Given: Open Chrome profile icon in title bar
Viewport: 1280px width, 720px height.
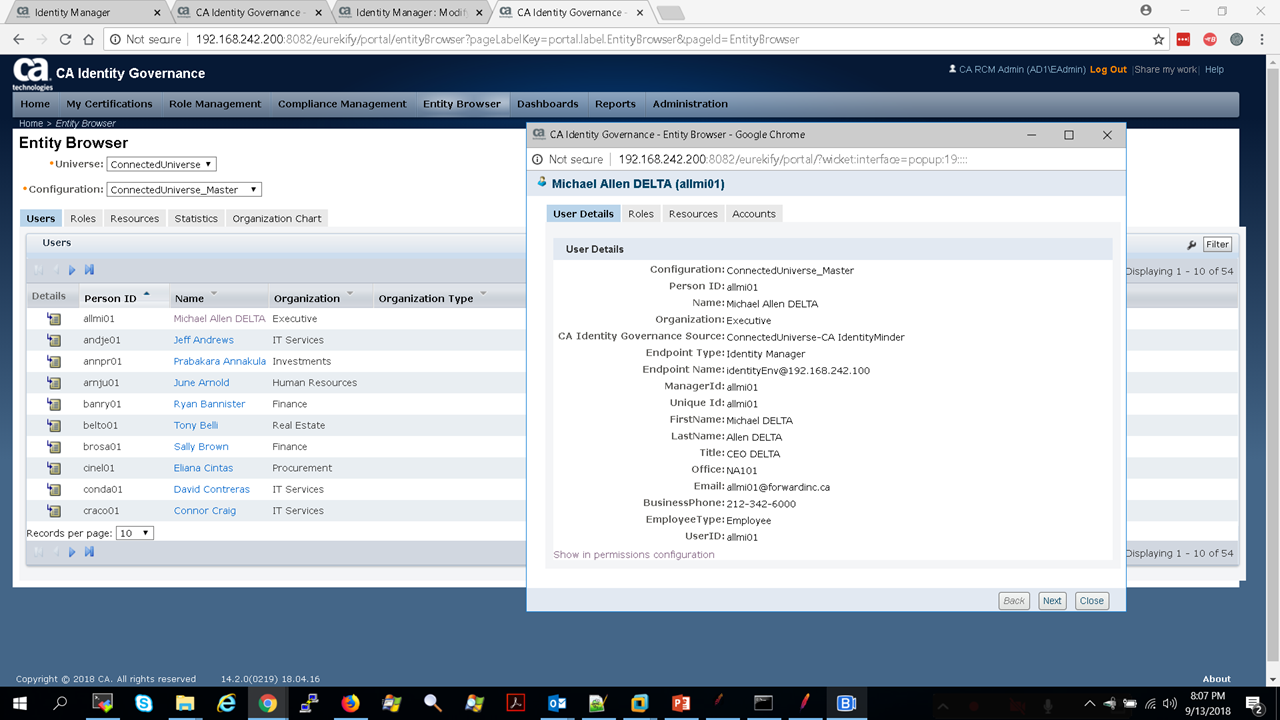Looking at the screenshot, I should pos(1146,11).
